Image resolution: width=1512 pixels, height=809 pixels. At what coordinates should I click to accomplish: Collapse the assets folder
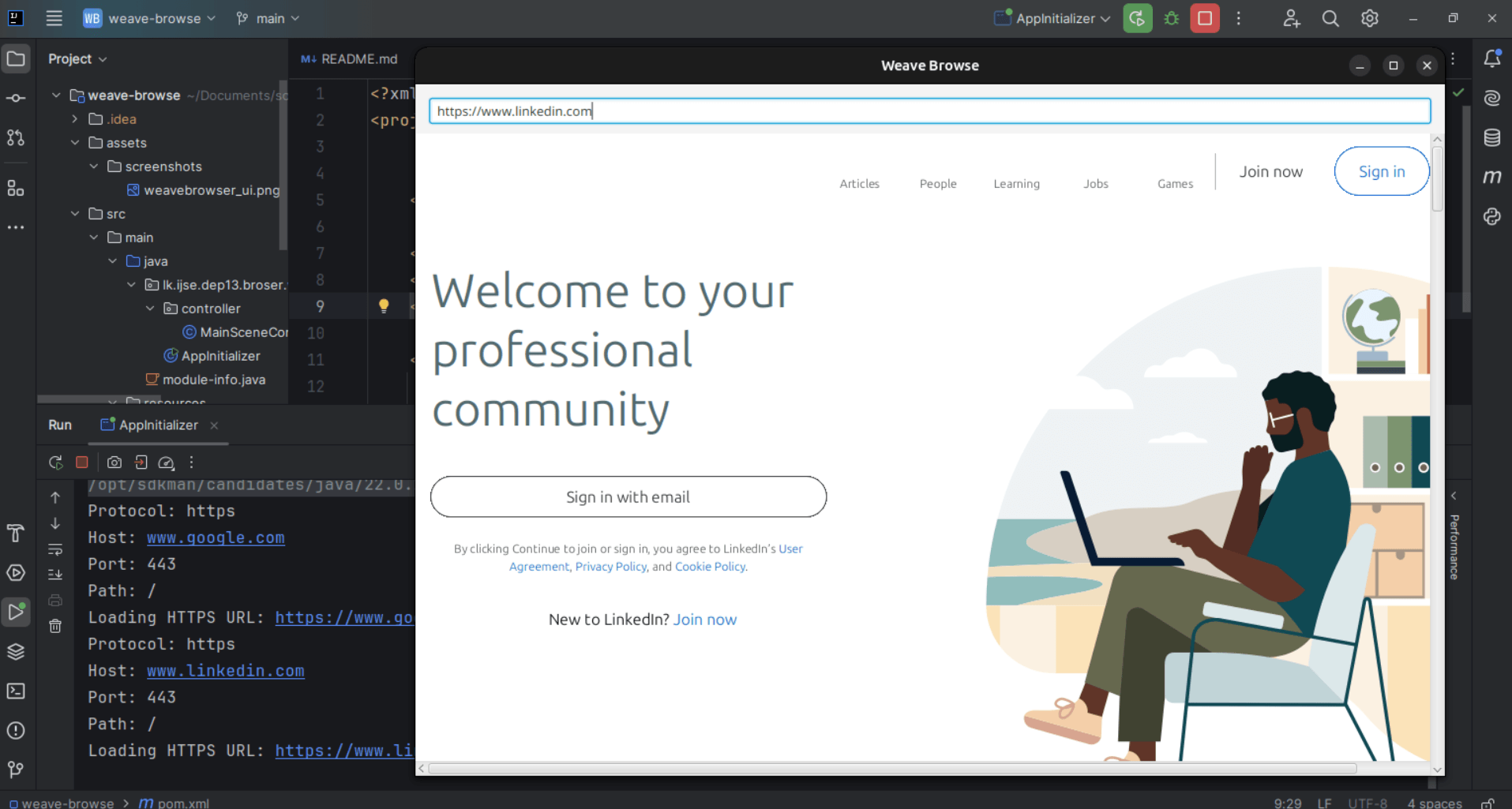75,143
